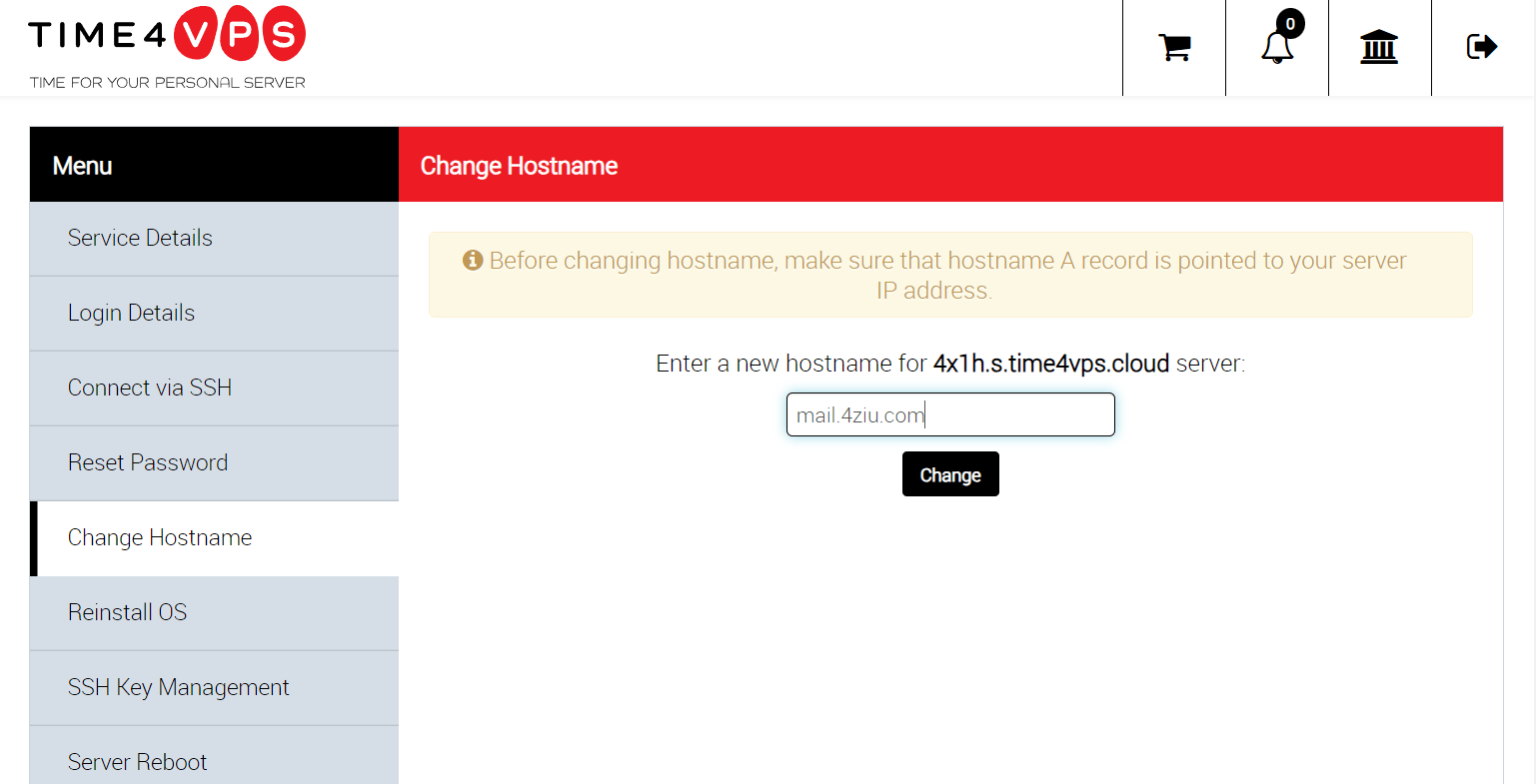Click the current hostname 4x1h.s.time4vps.cloud text
This screenshot has width=1536, height=784.
point(1050,364)
